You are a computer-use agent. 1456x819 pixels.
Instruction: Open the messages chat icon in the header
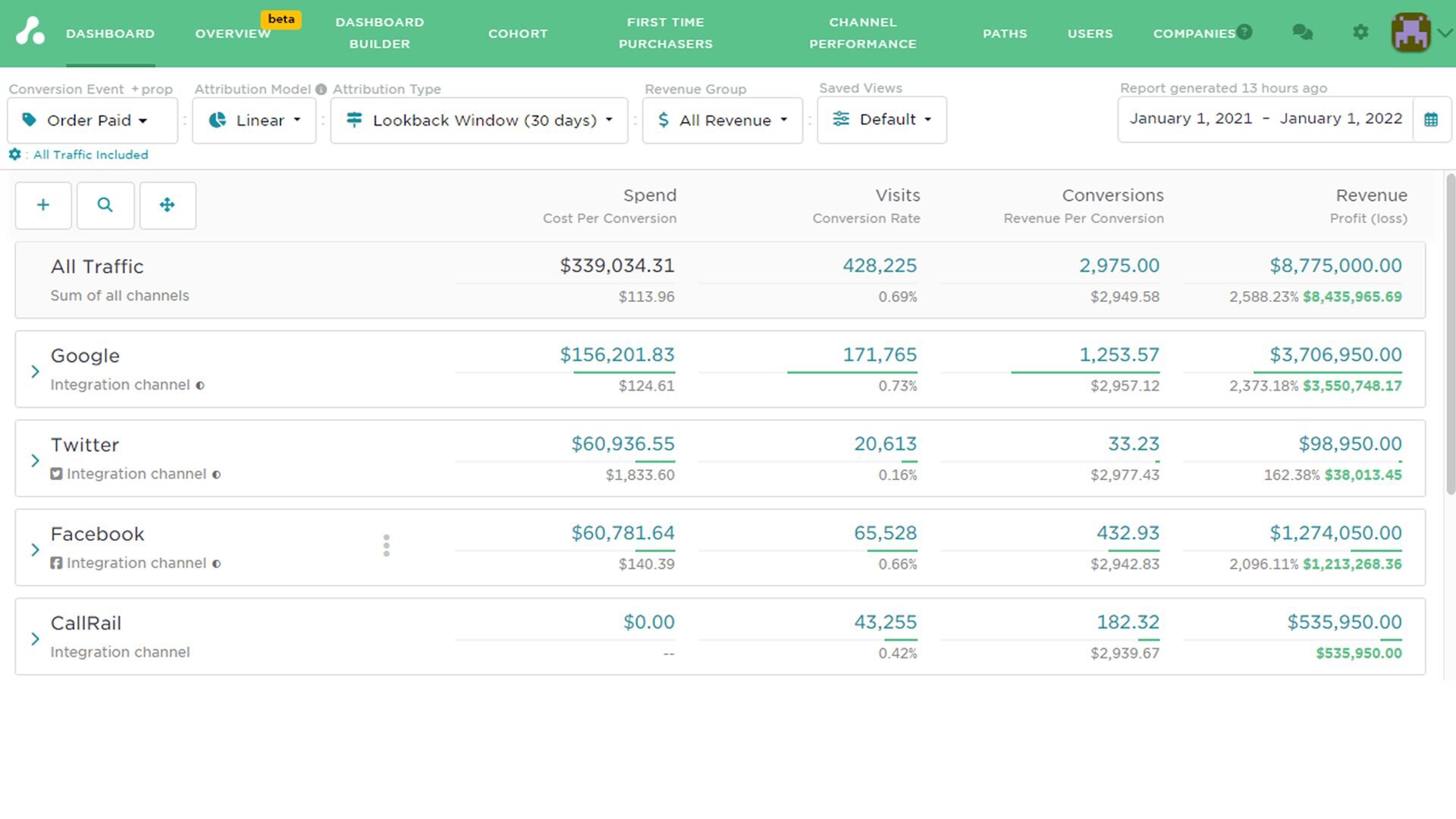[x=1302, y=33]
